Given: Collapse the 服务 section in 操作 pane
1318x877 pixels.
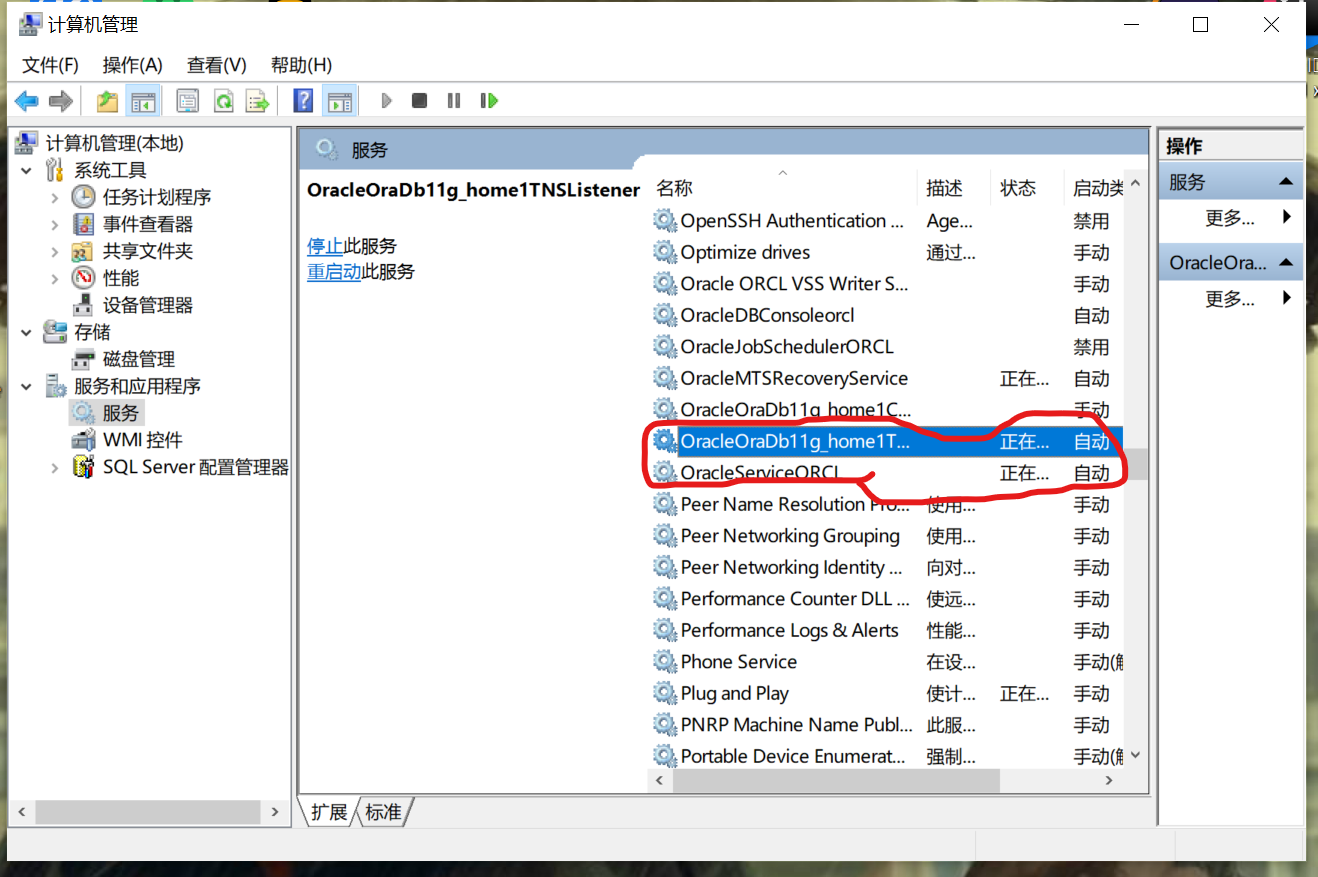Looking at the screenshot, I should coord(1286,183).
